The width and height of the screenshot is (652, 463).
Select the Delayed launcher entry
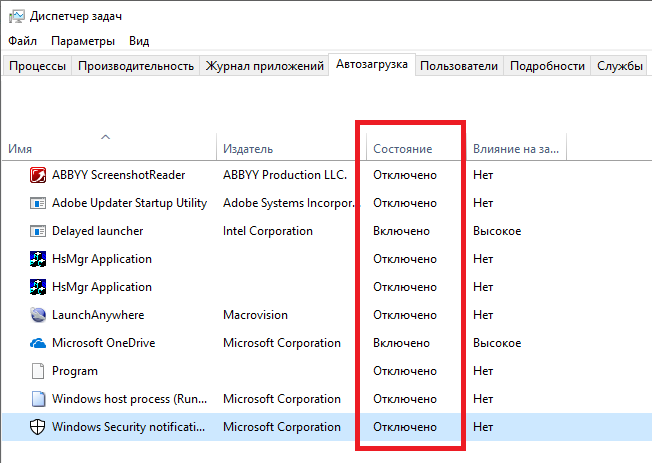[97, 231]
